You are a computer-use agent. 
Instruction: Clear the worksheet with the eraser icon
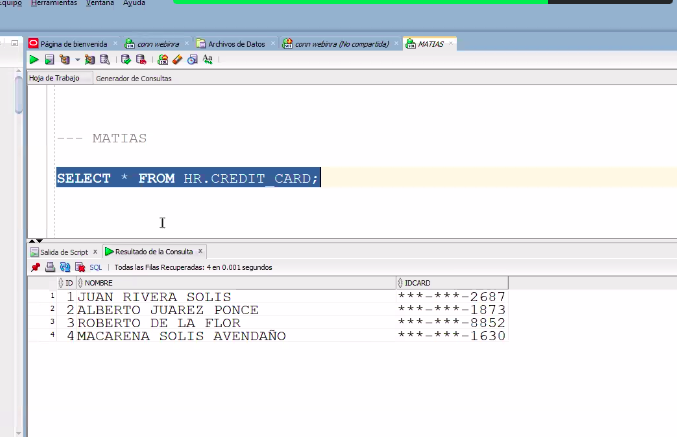tap(178, 60)
